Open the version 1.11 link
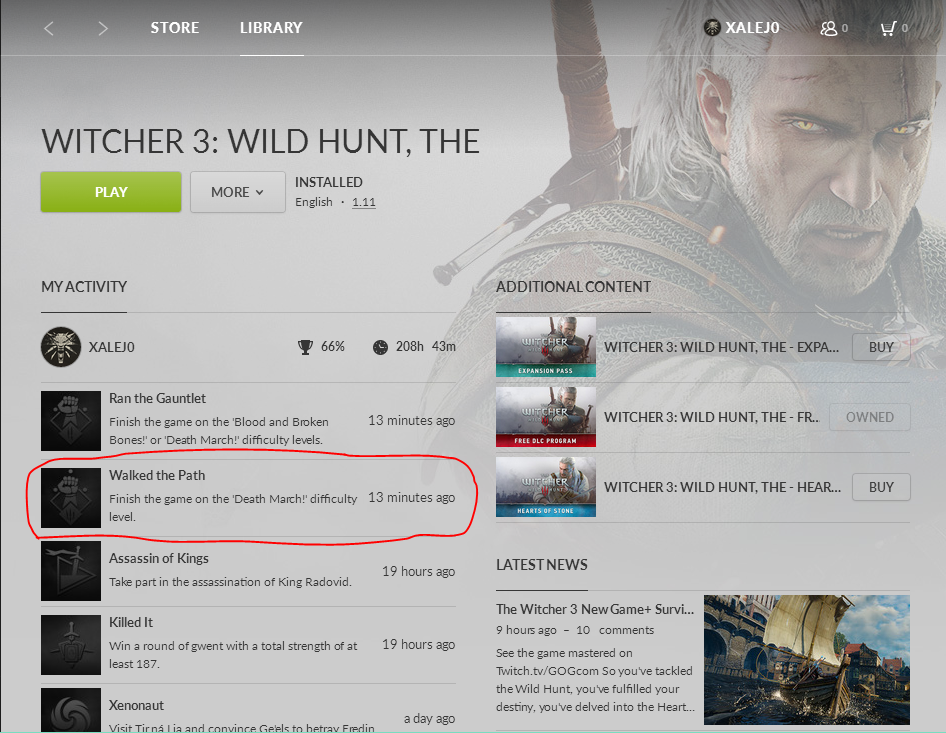The width and height of the screenshot is (946, 733). click(x=364, y=202)
